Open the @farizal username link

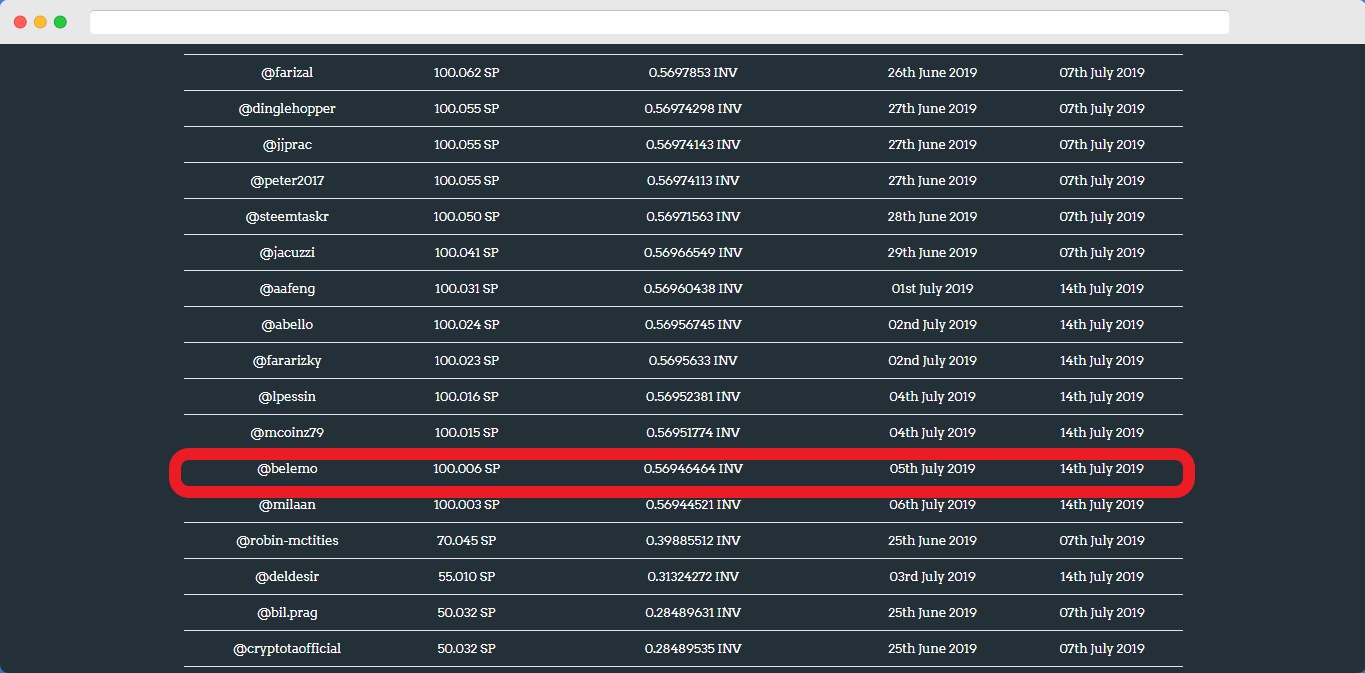click(x=287, y=73)
